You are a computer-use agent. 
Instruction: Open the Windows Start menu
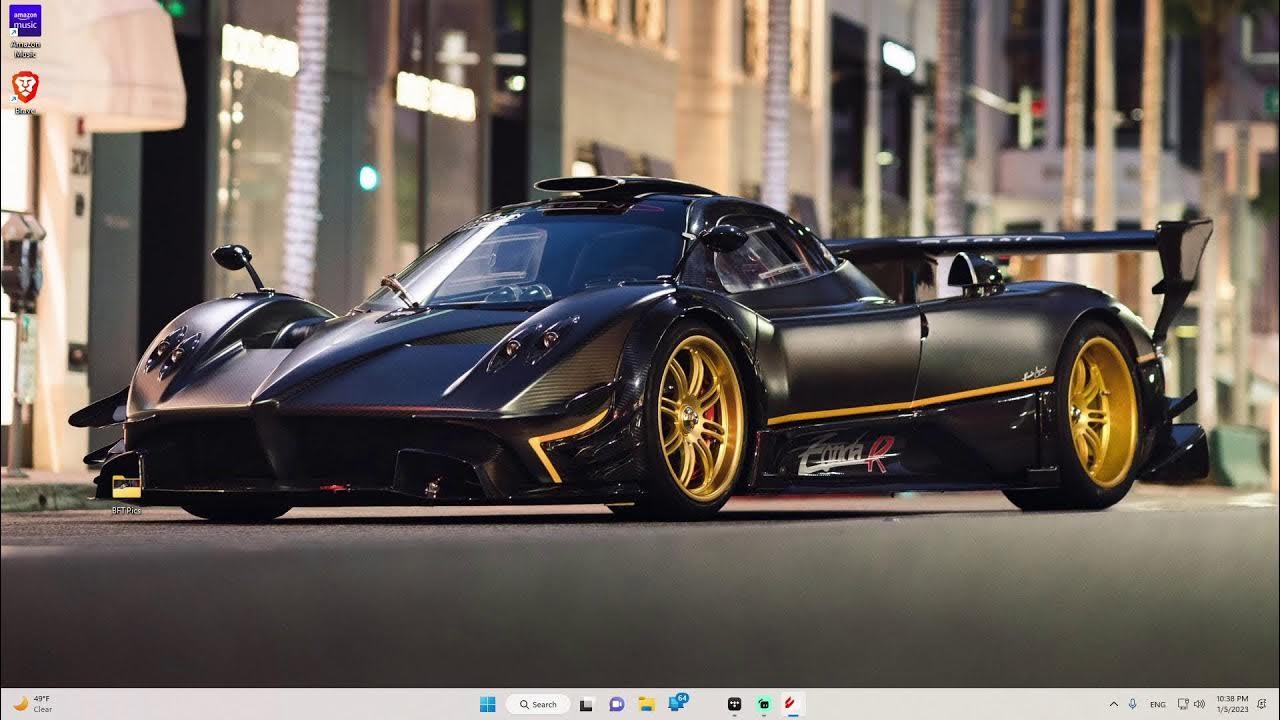(487, 704)
